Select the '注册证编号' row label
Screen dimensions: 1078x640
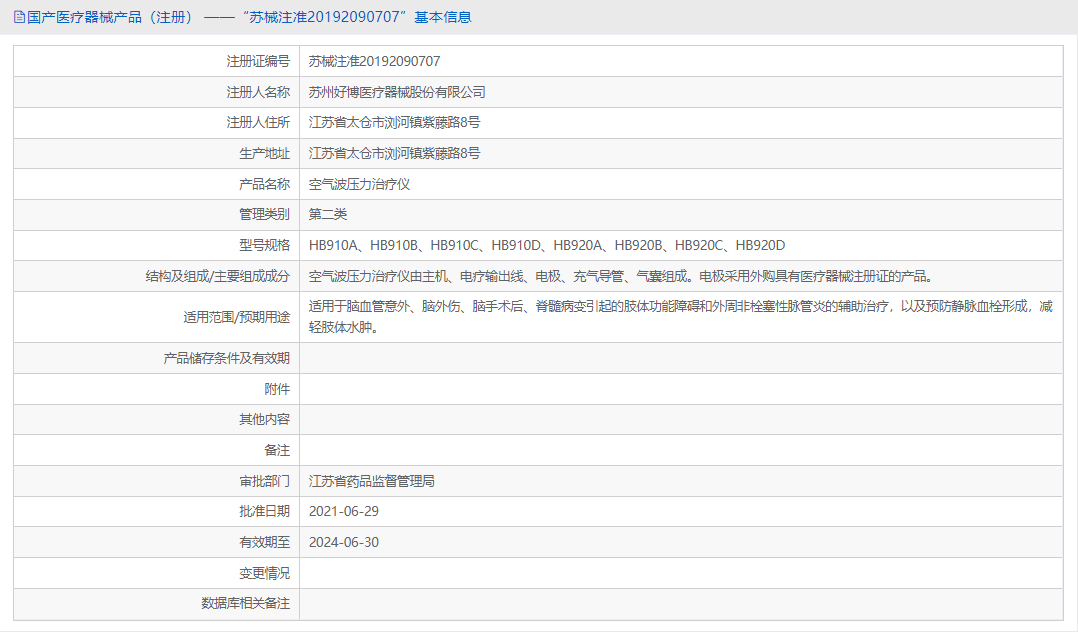tap(258, 61)
